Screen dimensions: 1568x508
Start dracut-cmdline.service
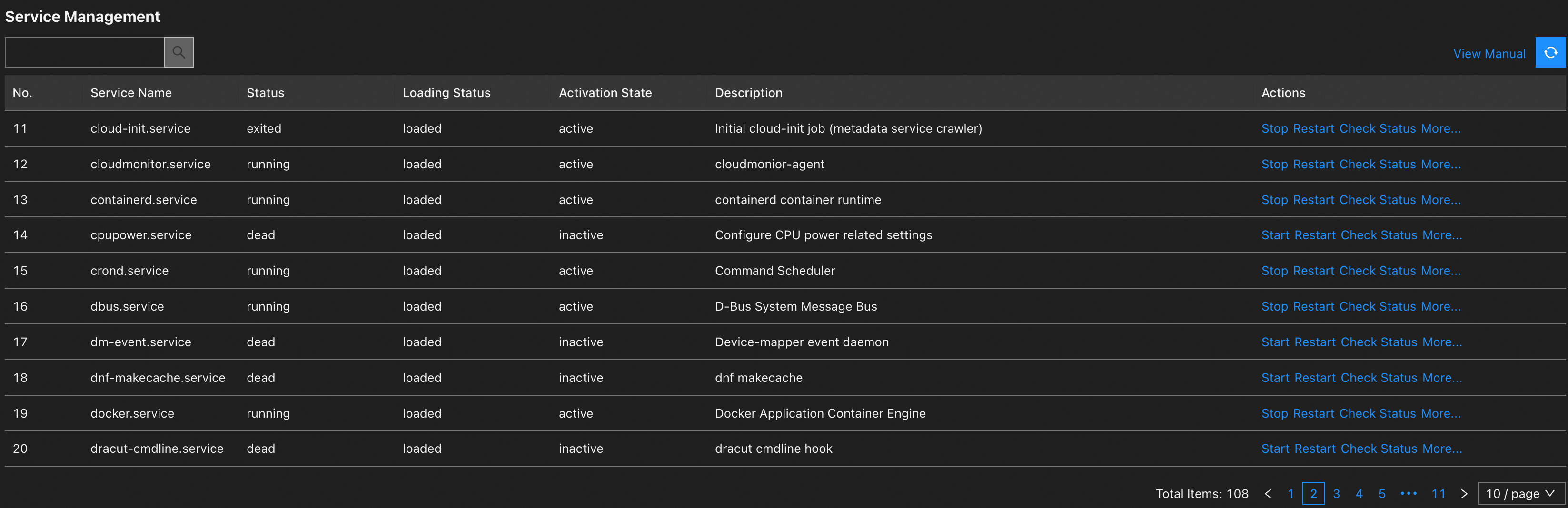[1275, 449]
